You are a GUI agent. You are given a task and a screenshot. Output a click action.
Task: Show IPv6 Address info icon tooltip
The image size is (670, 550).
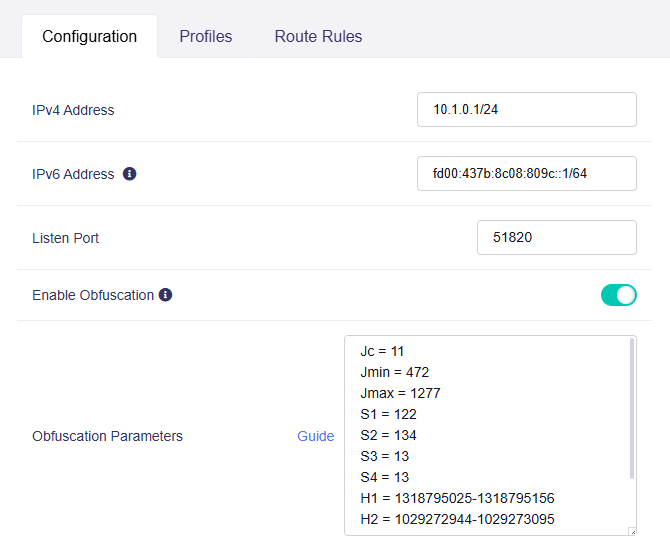[129, 174]
